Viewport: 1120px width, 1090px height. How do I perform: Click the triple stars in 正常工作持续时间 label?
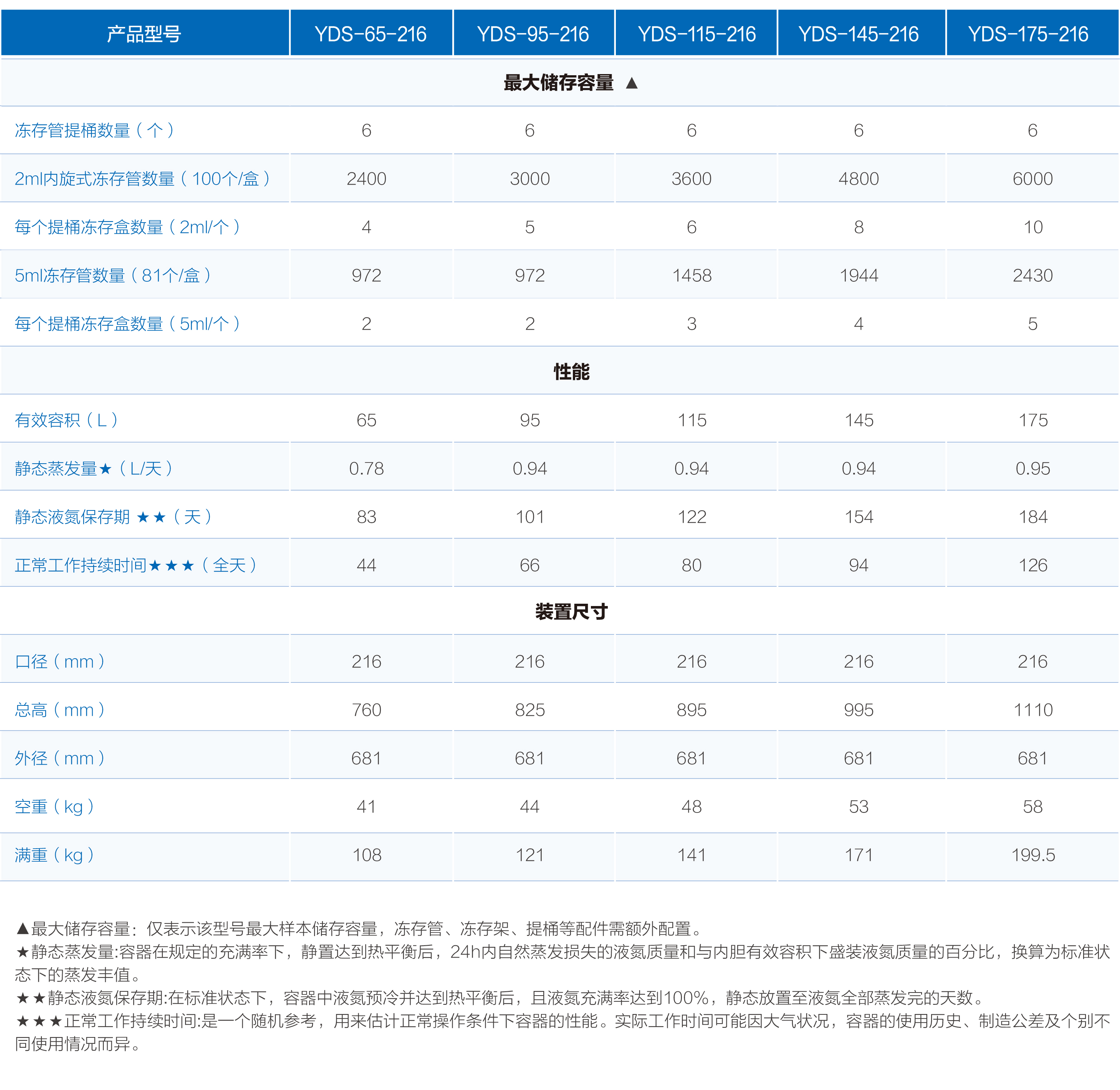(171, 566)
